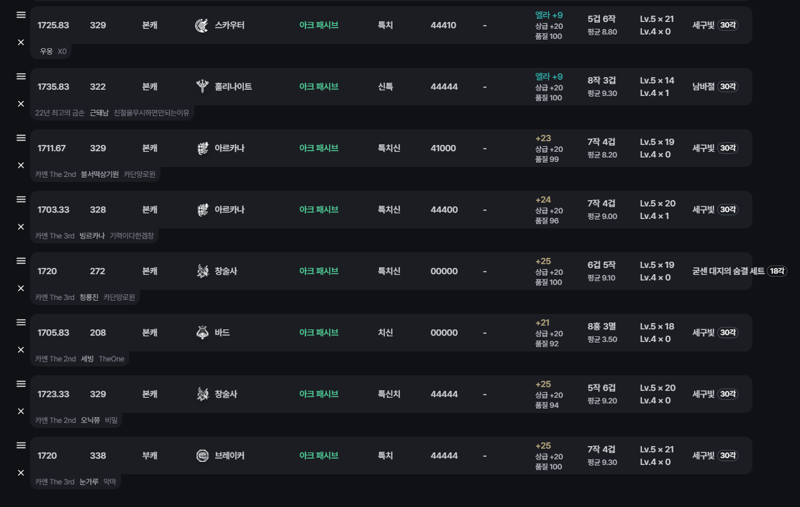This screenshot has width=800, height=507.
Task: Click the 아크 패시브 label in the 스카우터 row
Action: (x=318, y=25)
